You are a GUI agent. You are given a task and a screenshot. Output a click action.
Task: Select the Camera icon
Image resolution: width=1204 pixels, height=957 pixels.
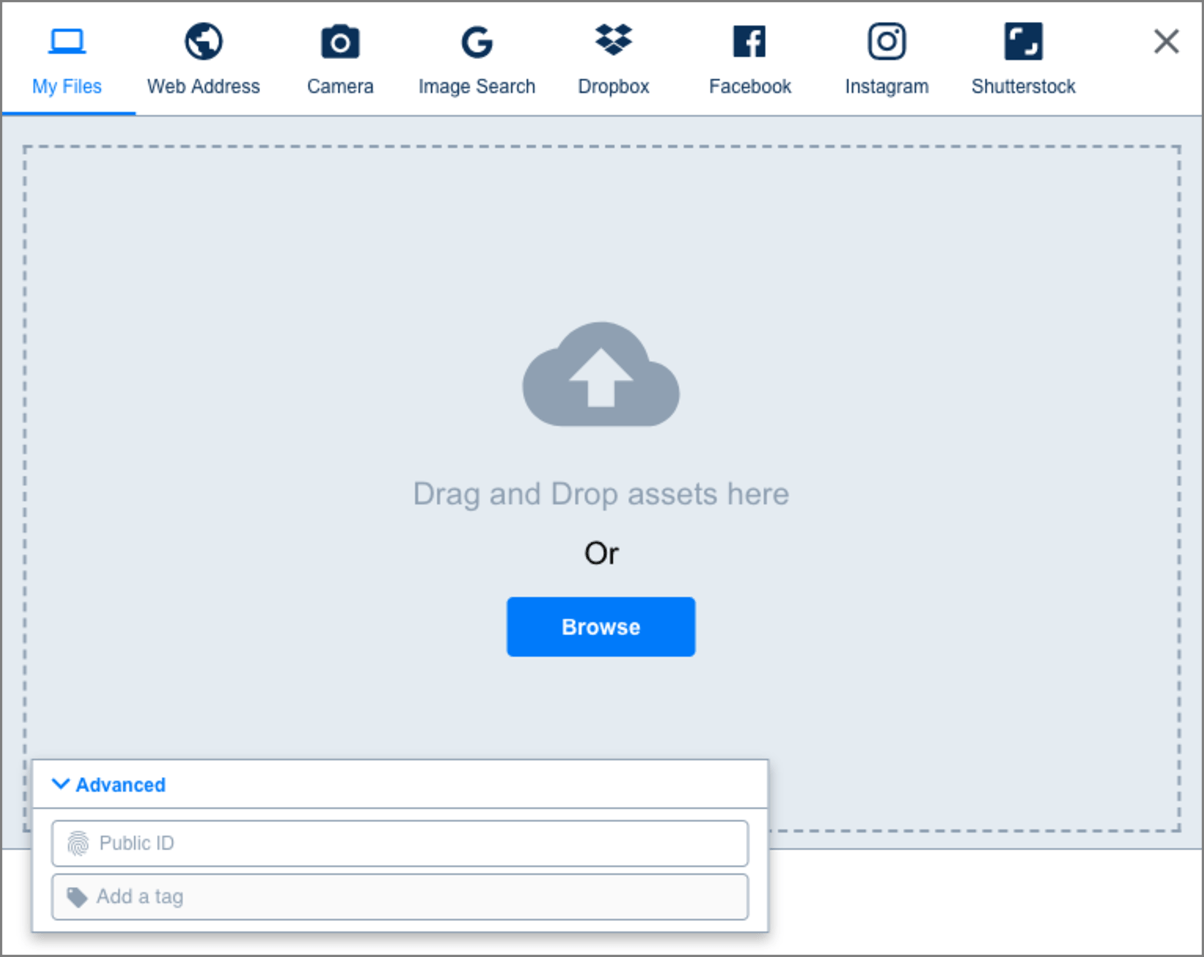(x=340, y=41)
